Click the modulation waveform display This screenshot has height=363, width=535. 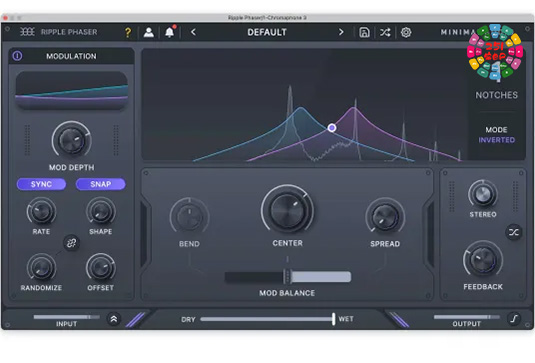pos(72,90)
